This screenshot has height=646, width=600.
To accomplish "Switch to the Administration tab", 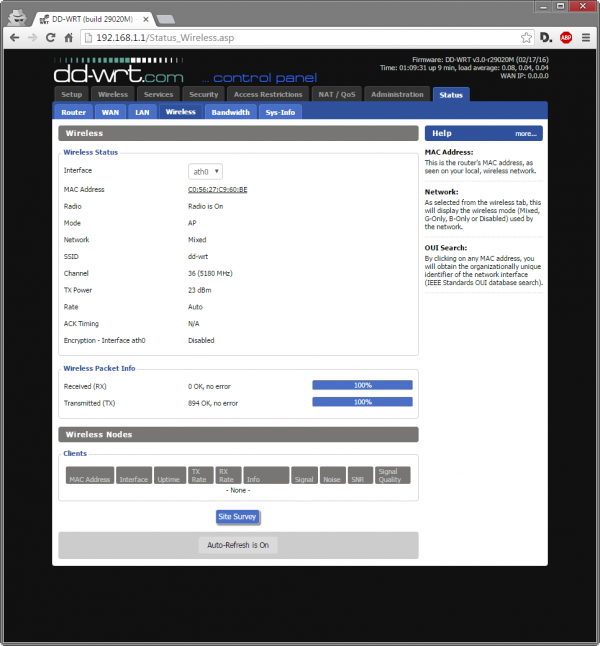I will (x=397, y=94).
